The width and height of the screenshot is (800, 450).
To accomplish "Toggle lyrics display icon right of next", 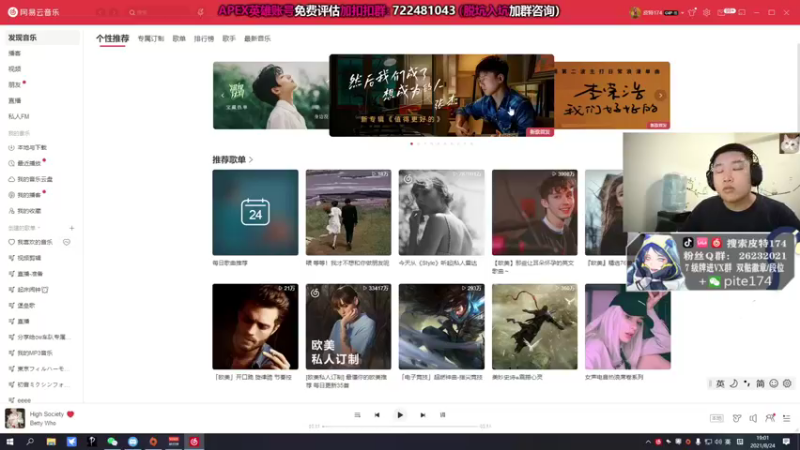I will (x=442, y=415).
